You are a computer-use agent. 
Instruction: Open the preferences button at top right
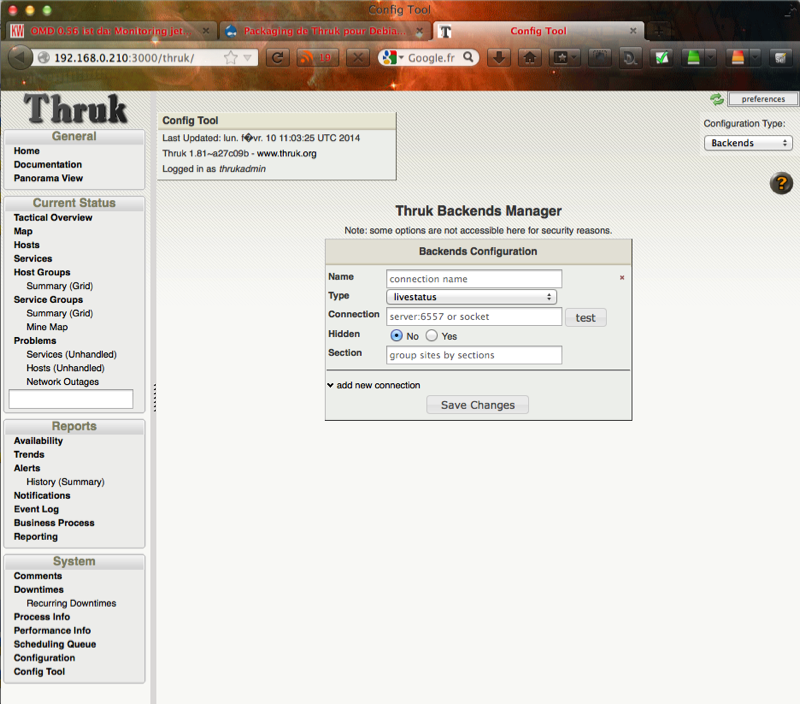pyautogui.click(x=762, y=99)
